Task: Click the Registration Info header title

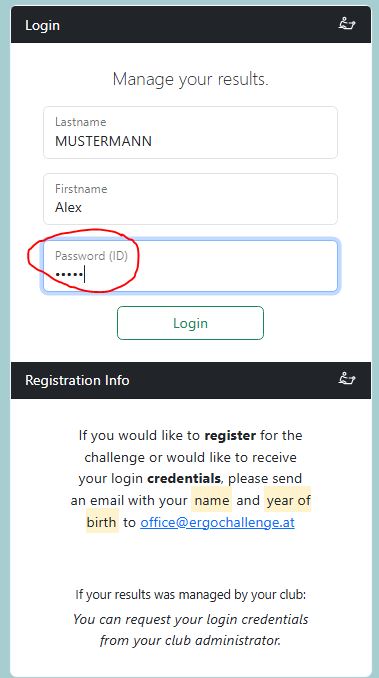Action: [x=77, y=381]
